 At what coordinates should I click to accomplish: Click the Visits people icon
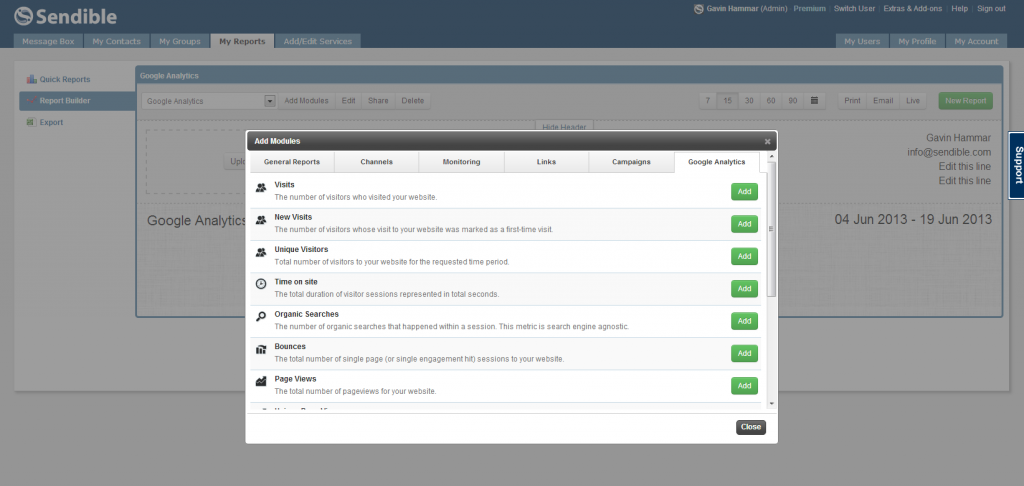coord(261,187)
